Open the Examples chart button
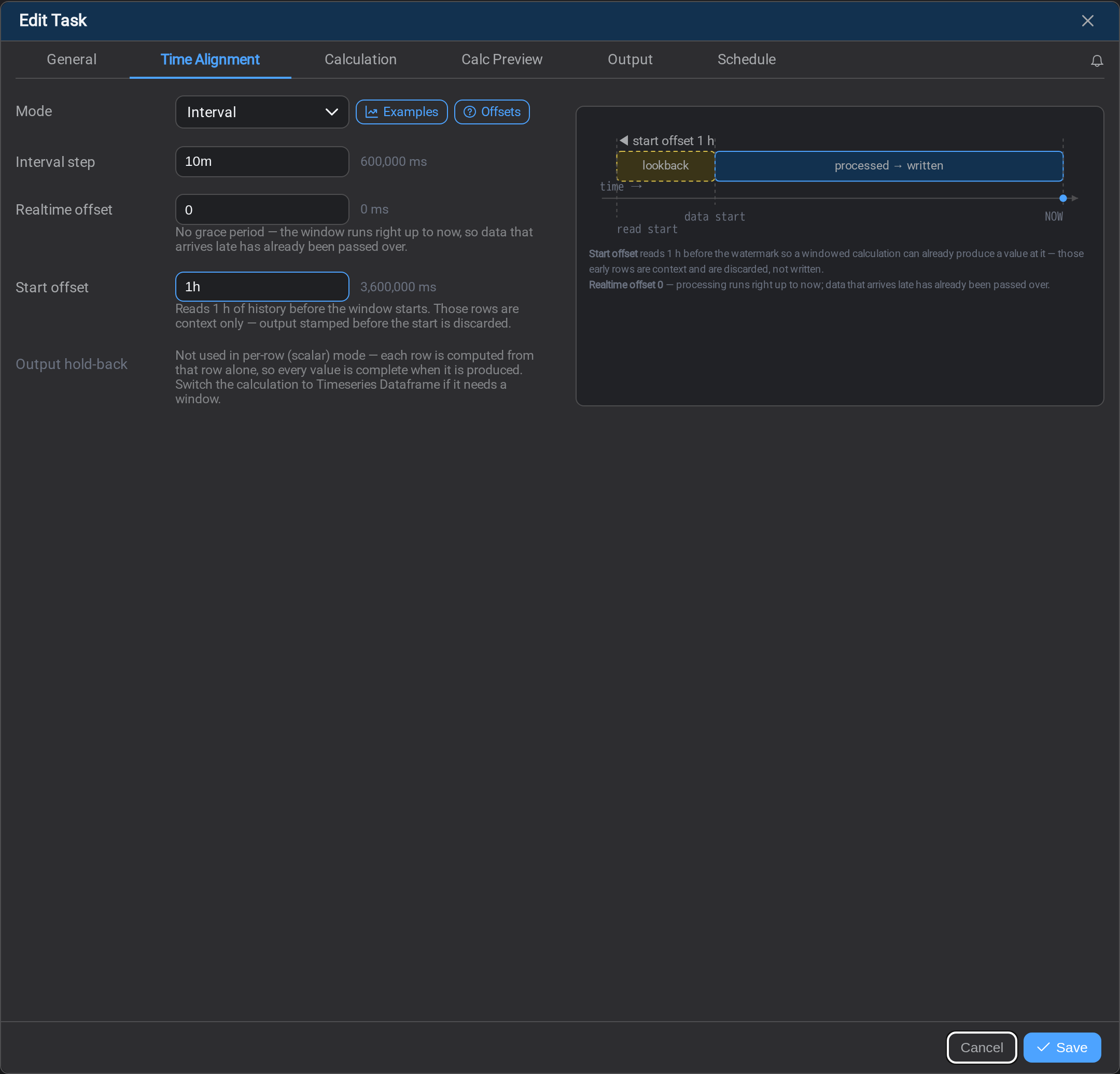This screenshot has height=1074, width=1120. (x=401, y=112)
